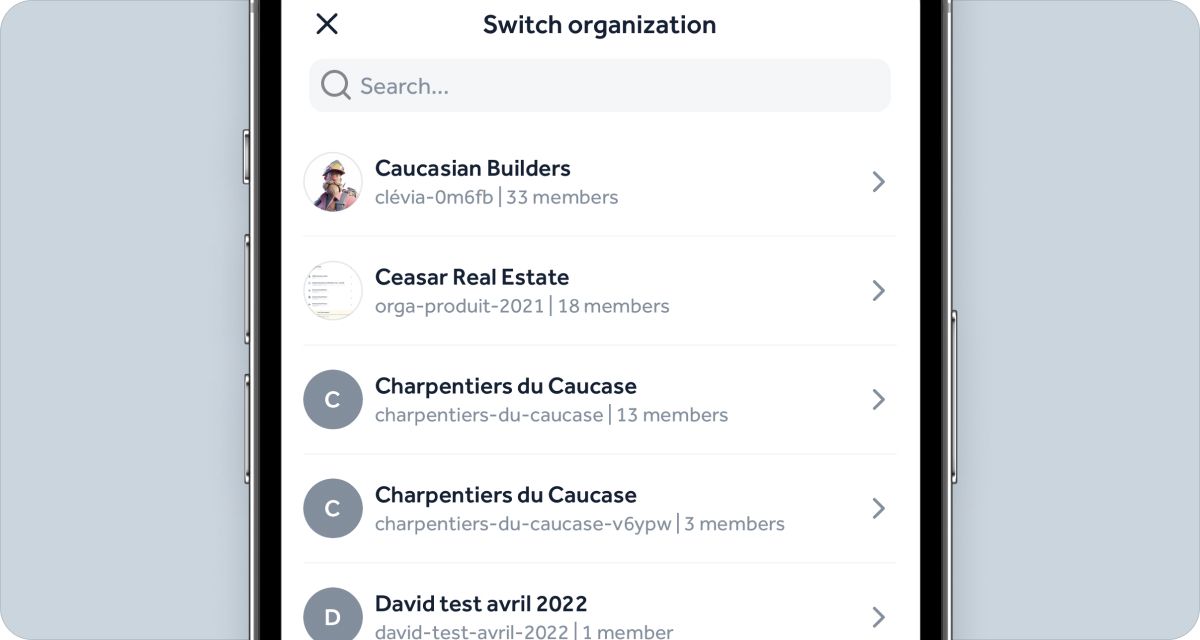
Task: Close the Switch organization screen
Action: [x=327, y=24]
